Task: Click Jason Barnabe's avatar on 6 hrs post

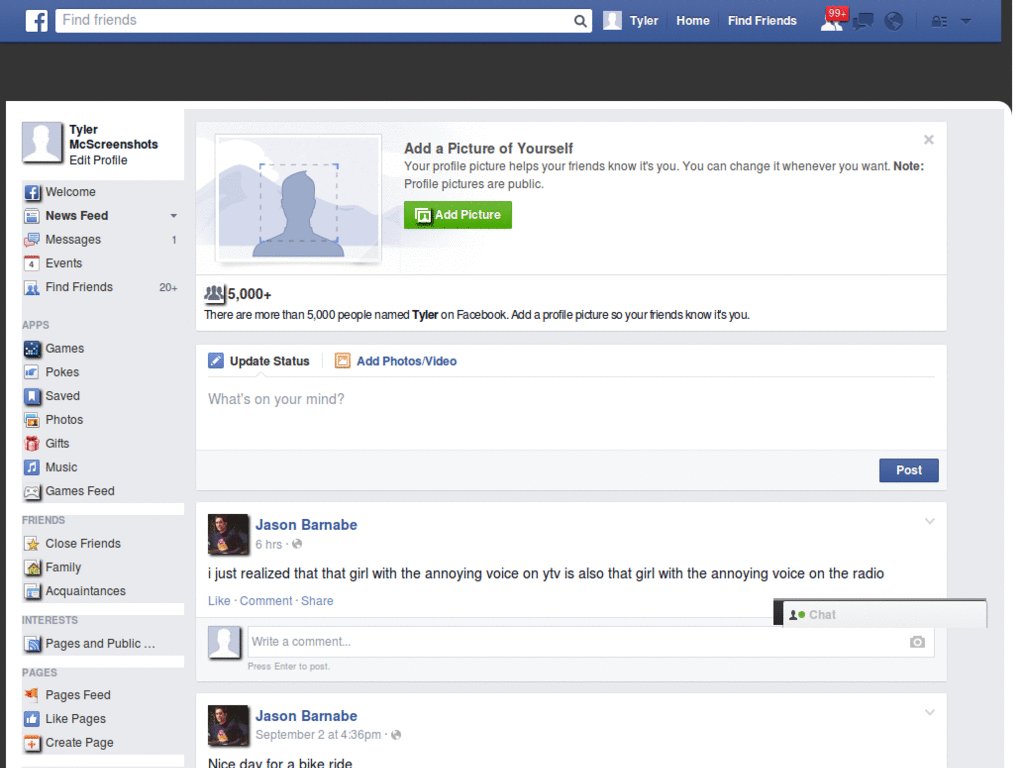Action: [x=228, y=534]
